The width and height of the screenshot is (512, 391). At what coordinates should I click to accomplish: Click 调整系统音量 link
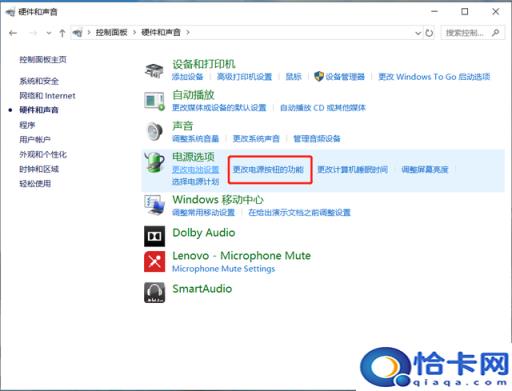[196, 138]
